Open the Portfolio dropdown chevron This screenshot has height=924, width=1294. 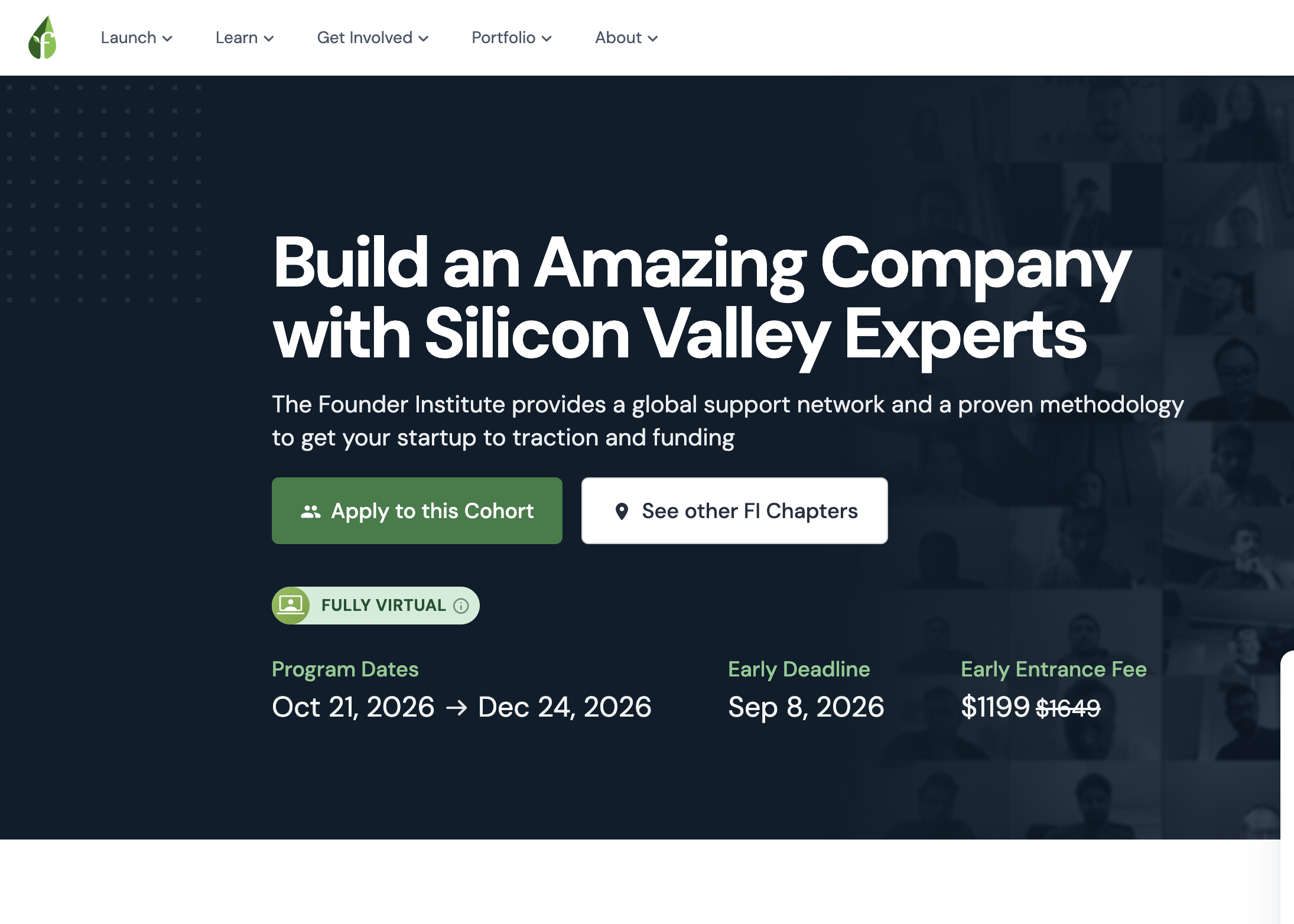[x=547, y=39]
